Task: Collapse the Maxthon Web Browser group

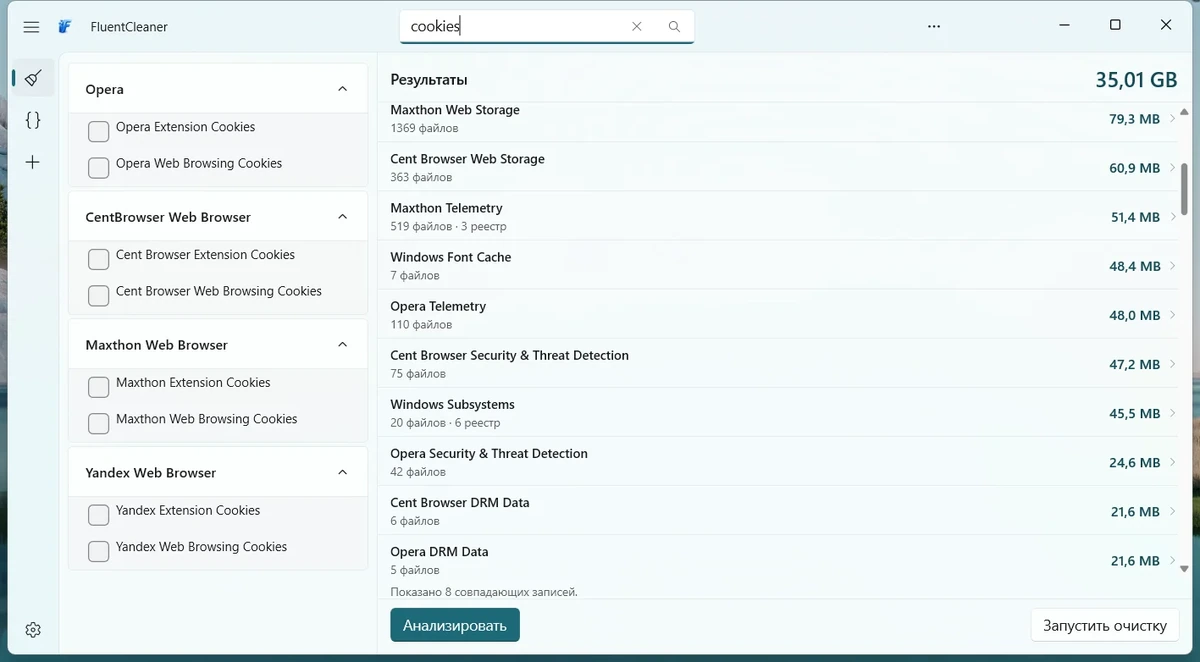Action: tap(343, 345)
